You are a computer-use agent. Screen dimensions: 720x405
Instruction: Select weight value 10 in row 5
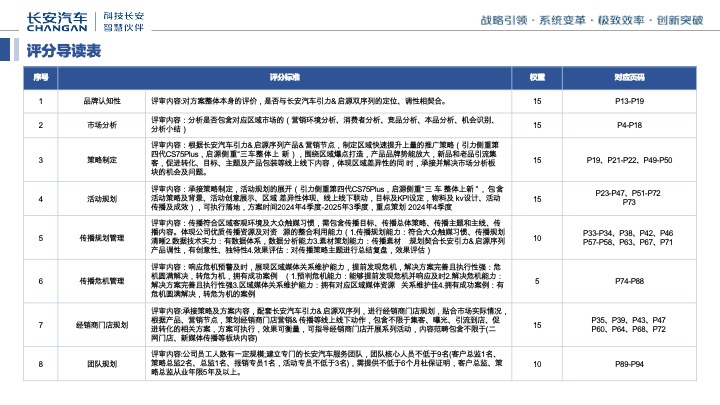(x=537, y=238)
